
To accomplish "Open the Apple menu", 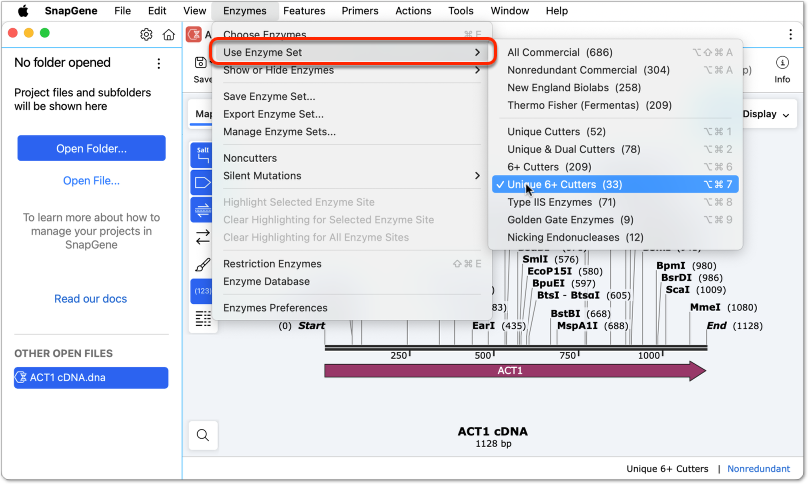I will click(23, 11).
